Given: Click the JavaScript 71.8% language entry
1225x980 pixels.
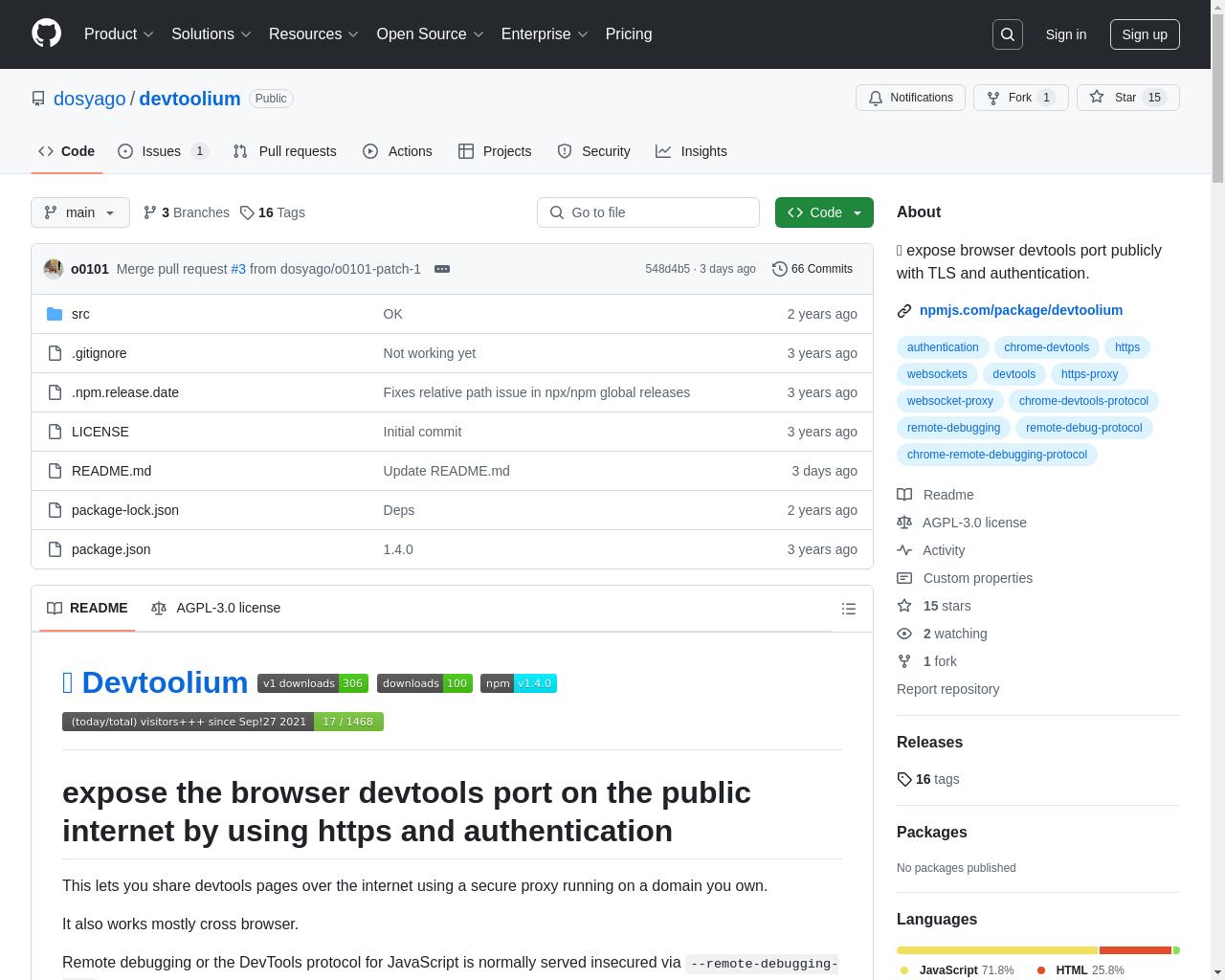Looking at the screenshot, I should pyautogui.click(x=957, y=970).
